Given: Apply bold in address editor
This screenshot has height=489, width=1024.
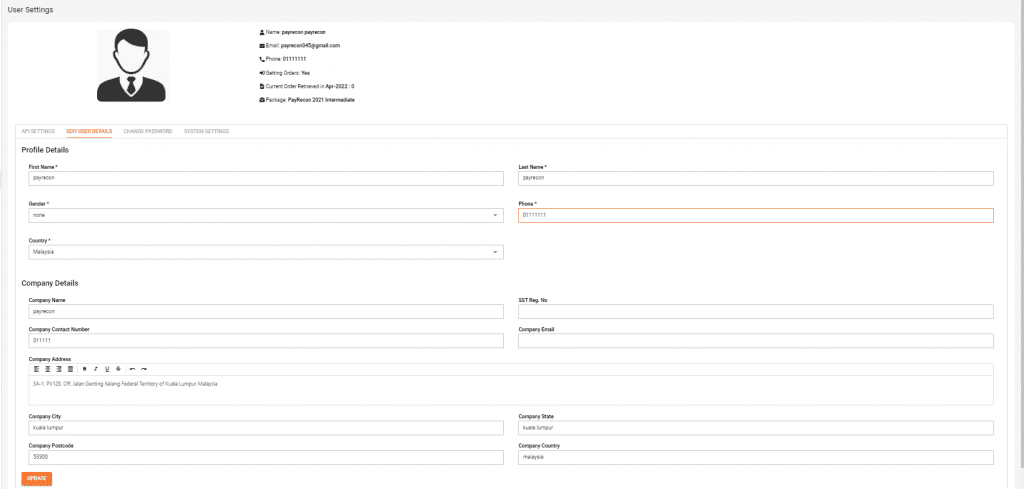Looking at the screenshot, I should [84, 370].
